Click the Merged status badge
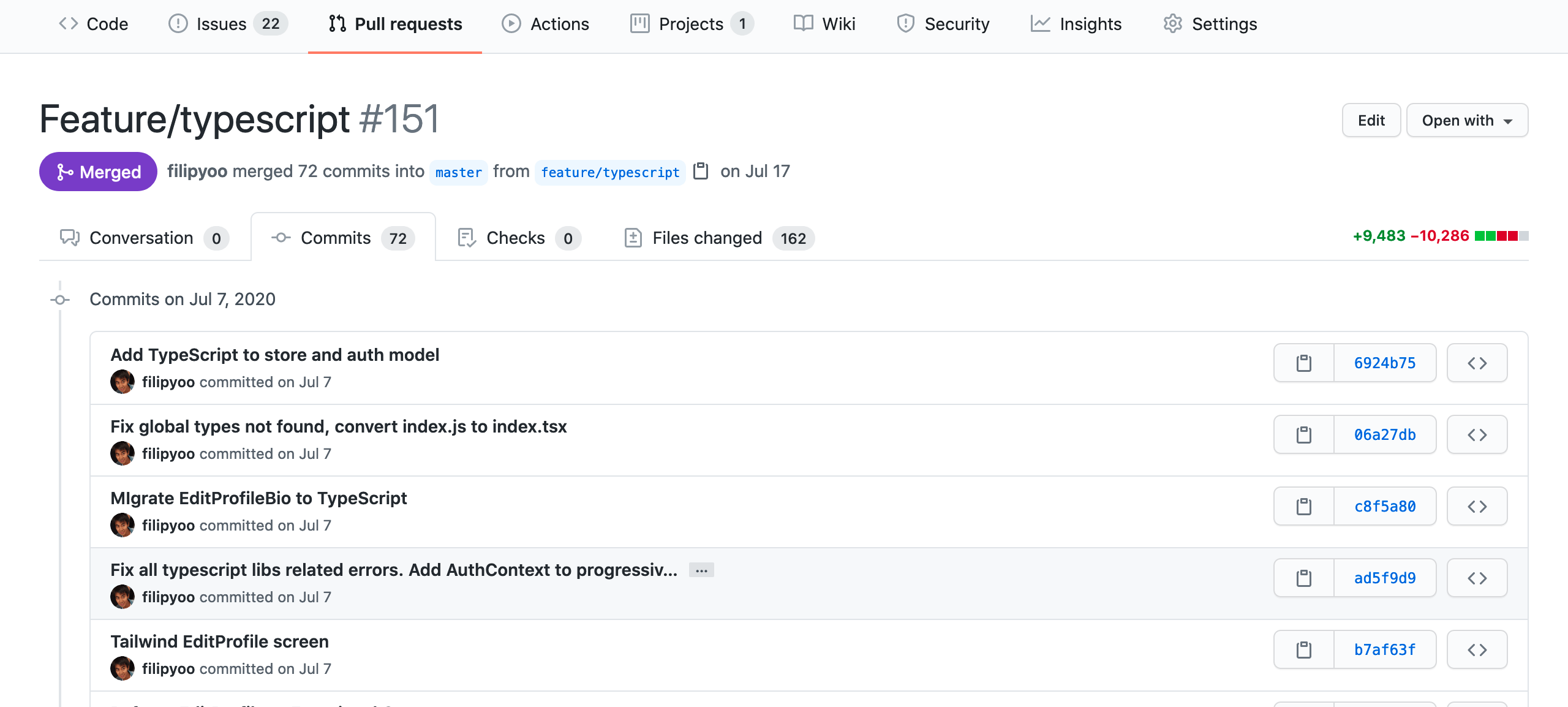 click(98, 172)
